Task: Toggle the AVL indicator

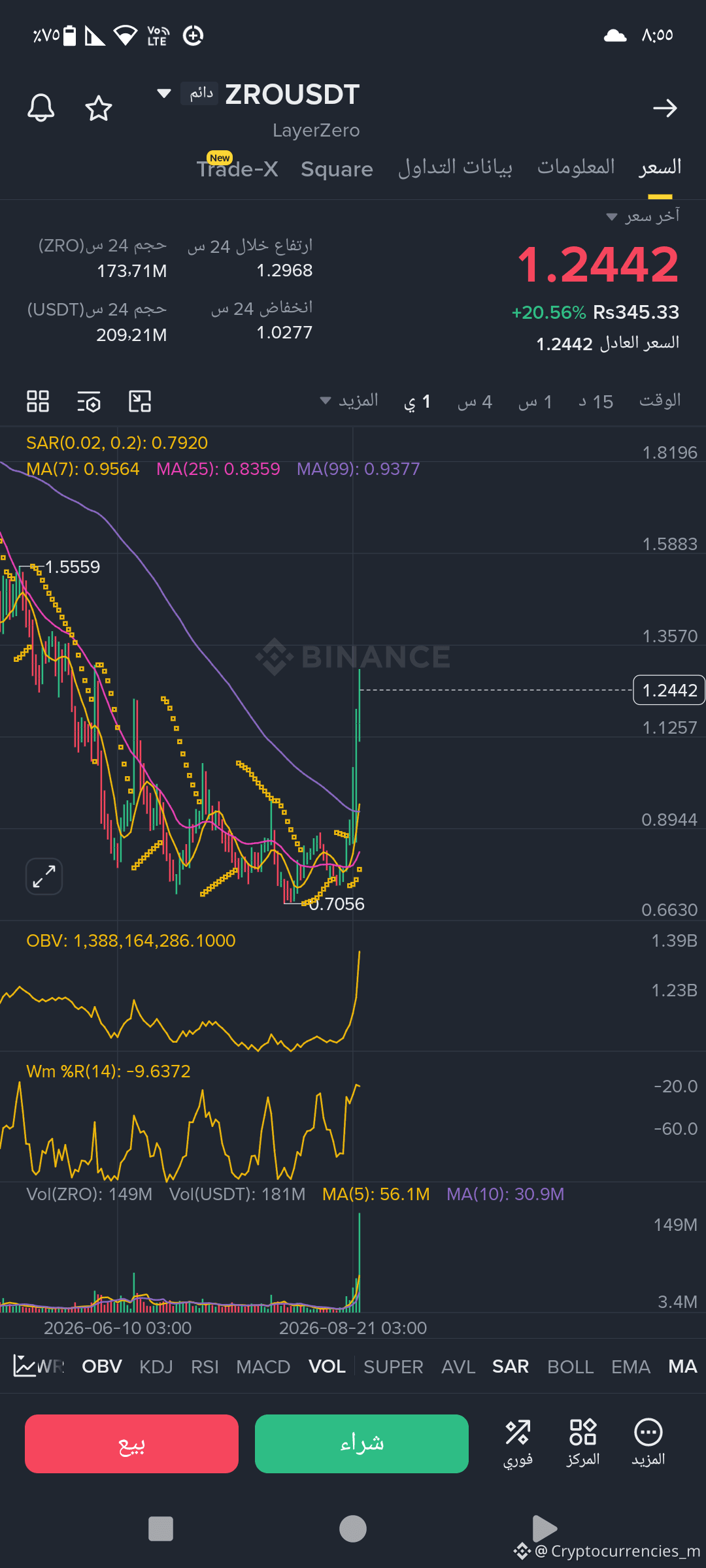Action: [x=458, y=1366]
